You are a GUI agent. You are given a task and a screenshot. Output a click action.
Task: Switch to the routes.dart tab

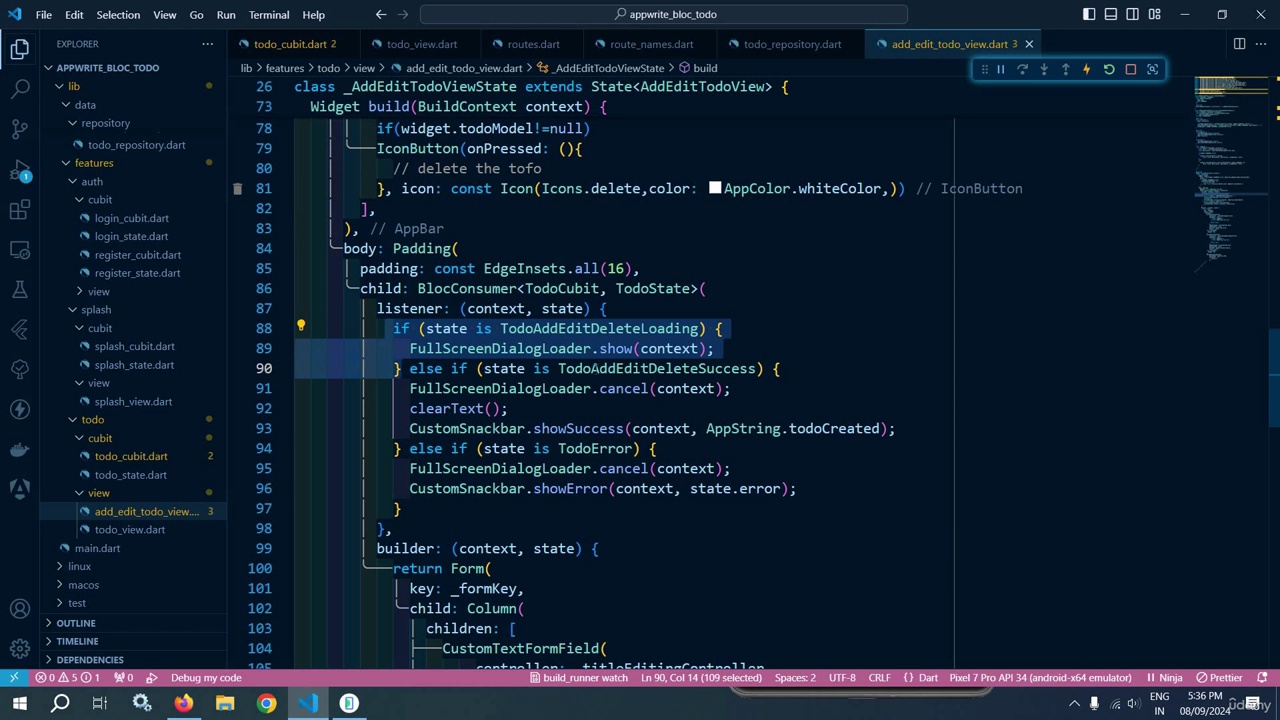click(x=533, y=44)
